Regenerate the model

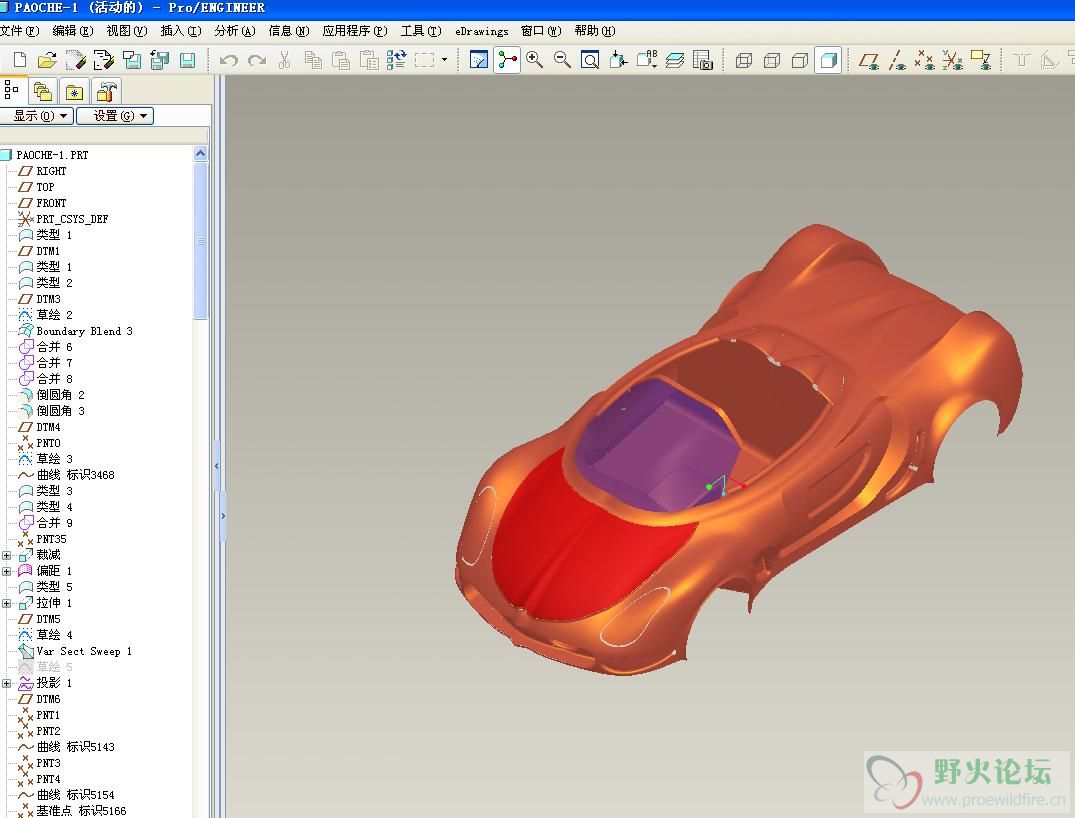[x=396, y=60]
